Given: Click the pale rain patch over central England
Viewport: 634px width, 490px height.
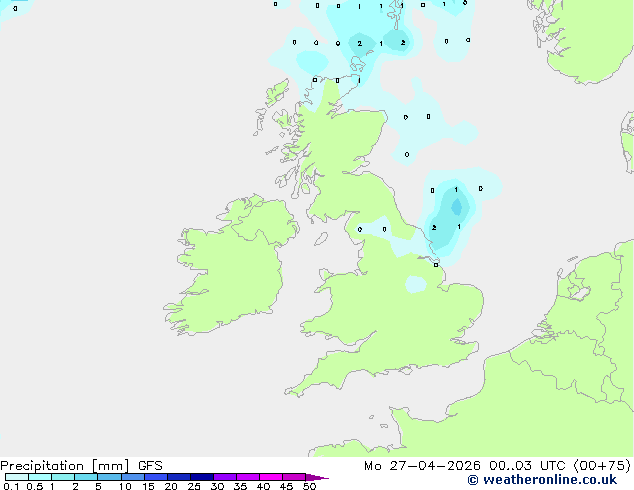Looking at the screenshot, I should point(416,284).
